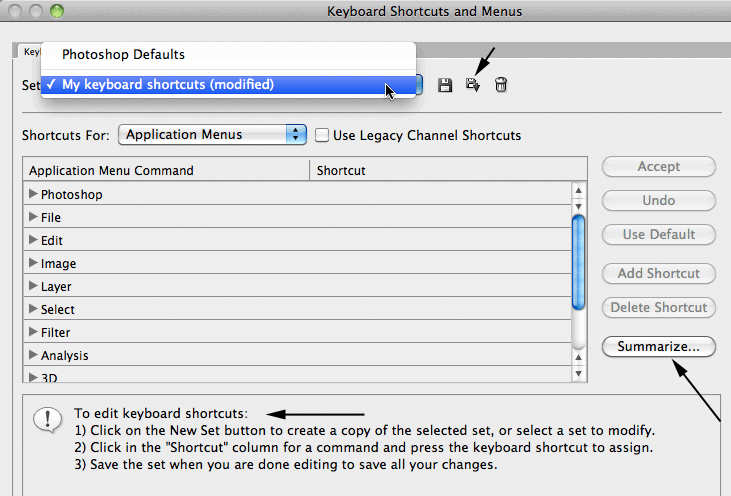Enable Use Legacy Channel Shortcuts checkbox
The image size is (731, 496).
(x=322, y=135)
